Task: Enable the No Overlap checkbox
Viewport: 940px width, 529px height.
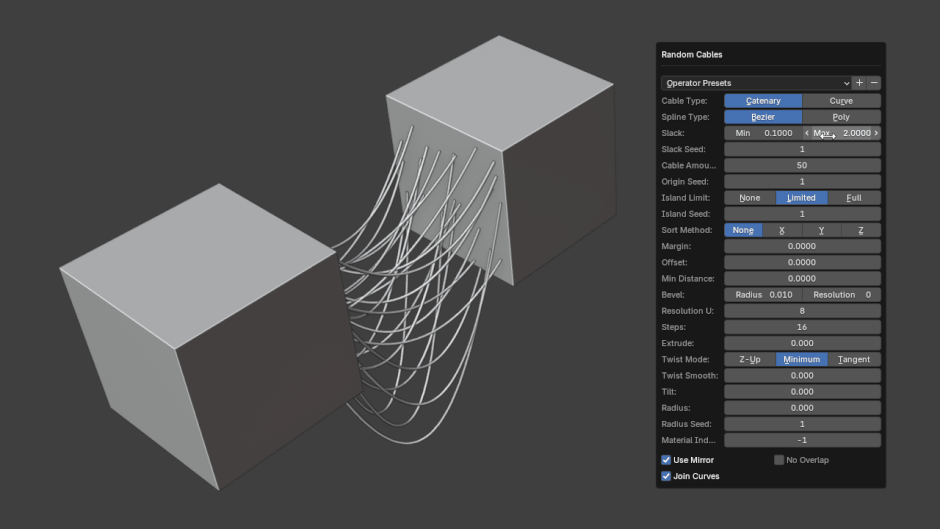Action: 779,460
